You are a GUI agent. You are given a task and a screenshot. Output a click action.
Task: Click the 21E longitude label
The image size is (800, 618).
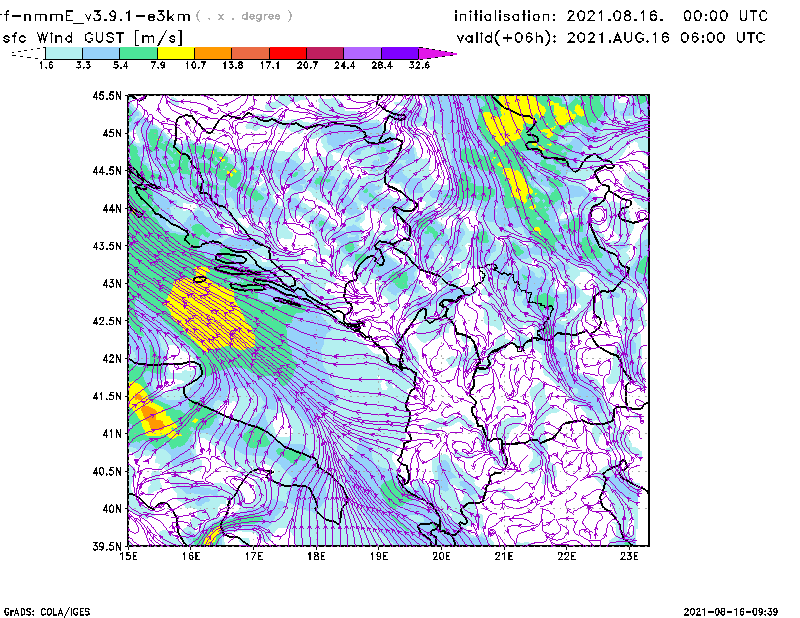pyautogui.click(x=504, y=556)
